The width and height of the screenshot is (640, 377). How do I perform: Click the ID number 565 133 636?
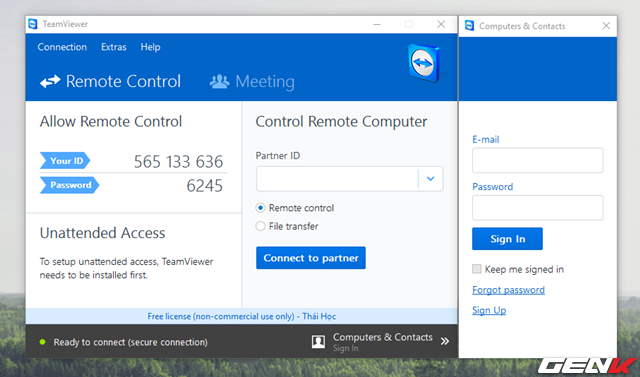pos(178,162)
